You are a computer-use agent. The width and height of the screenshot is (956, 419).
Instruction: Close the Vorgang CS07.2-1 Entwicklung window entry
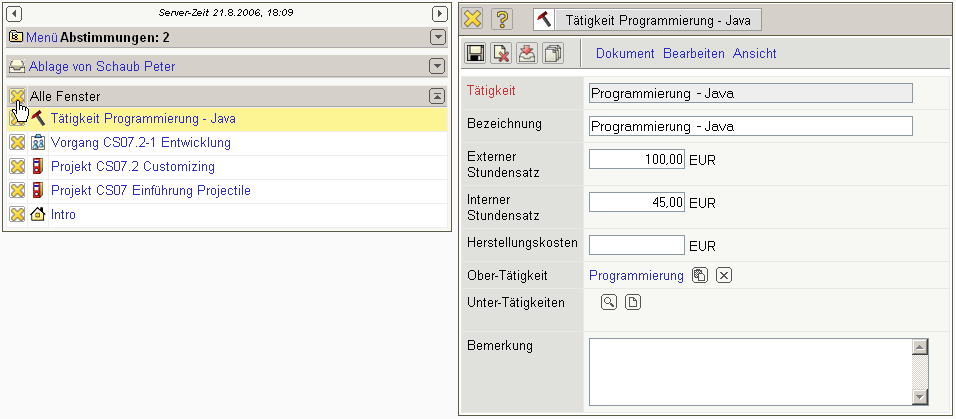point(17,143)
